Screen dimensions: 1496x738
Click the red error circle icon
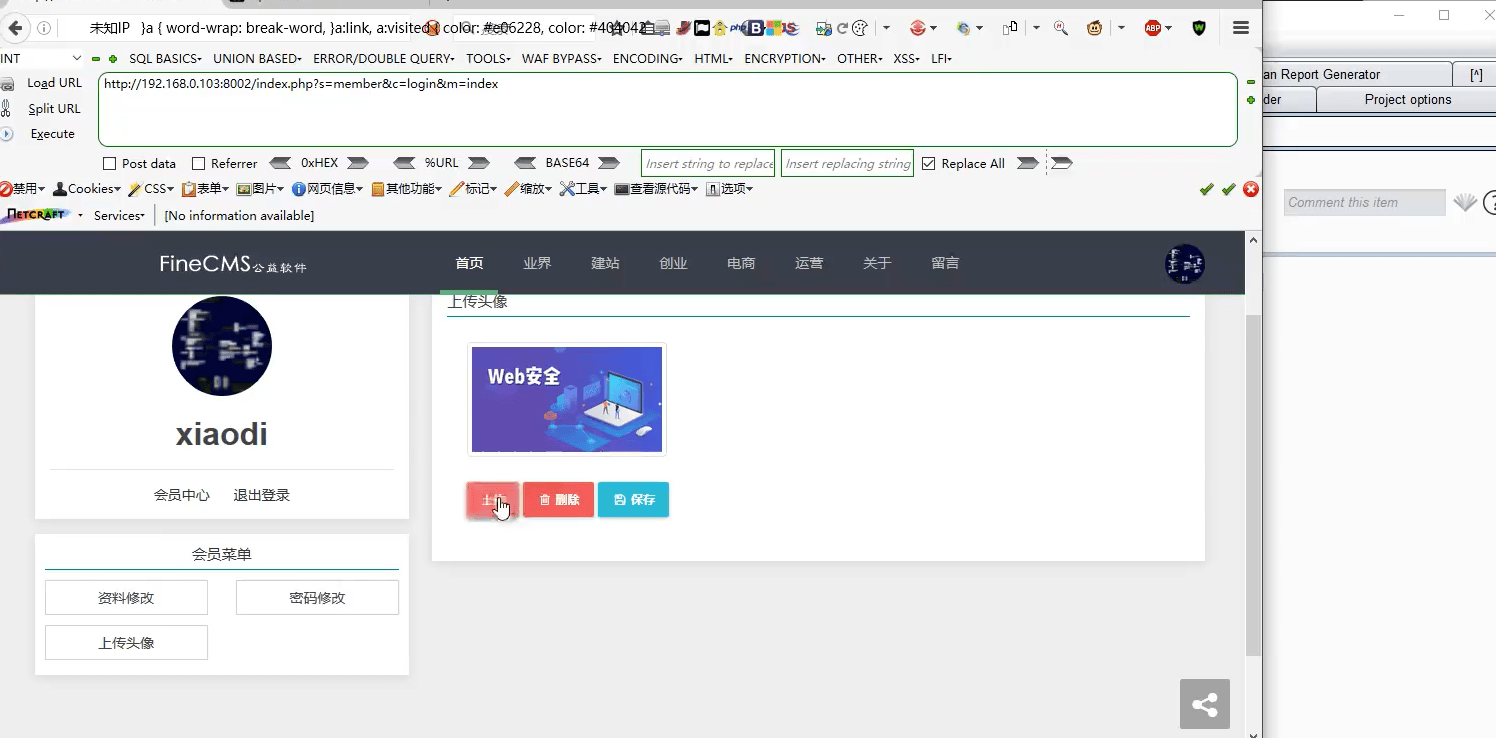click(x=1250, y=189)
